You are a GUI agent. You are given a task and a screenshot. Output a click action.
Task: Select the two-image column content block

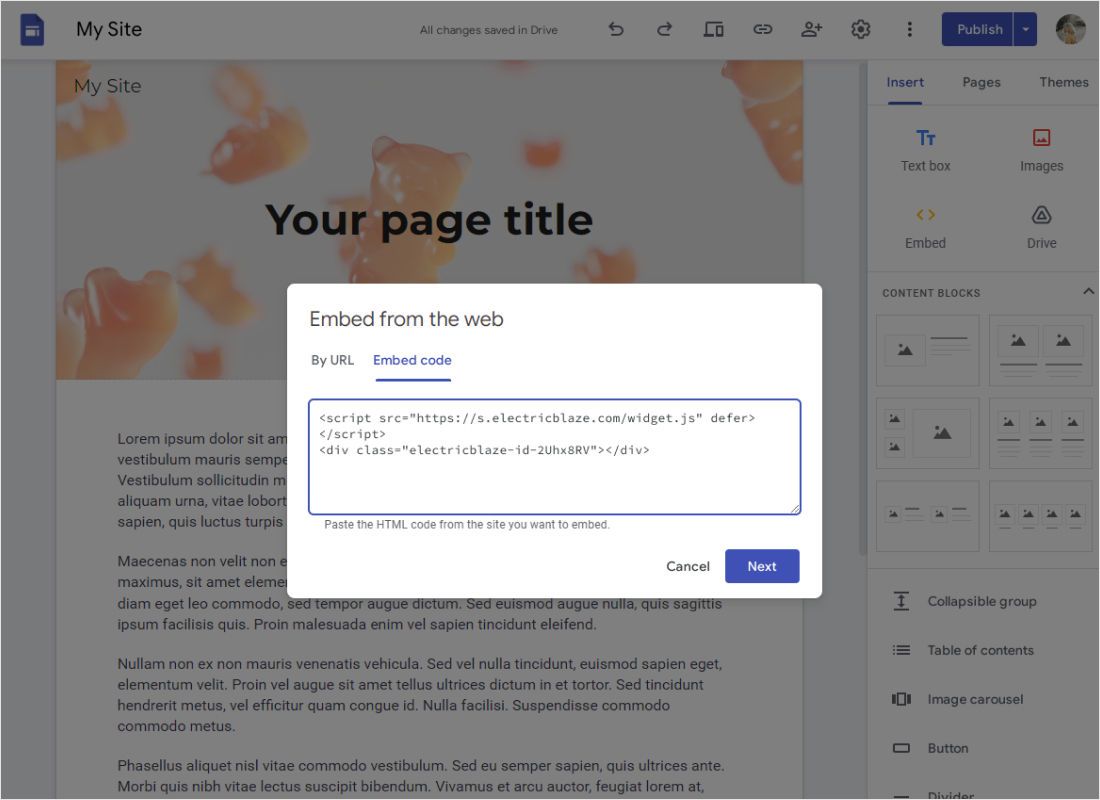coord(1040,350)
